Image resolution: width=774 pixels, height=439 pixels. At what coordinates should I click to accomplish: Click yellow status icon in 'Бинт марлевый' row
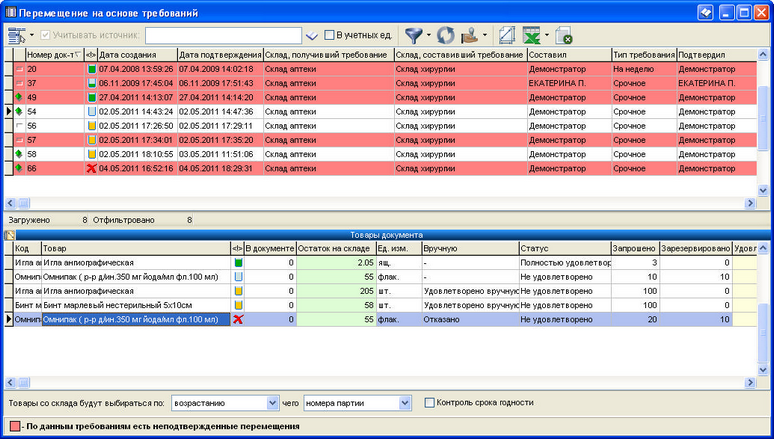pos(238,305)
